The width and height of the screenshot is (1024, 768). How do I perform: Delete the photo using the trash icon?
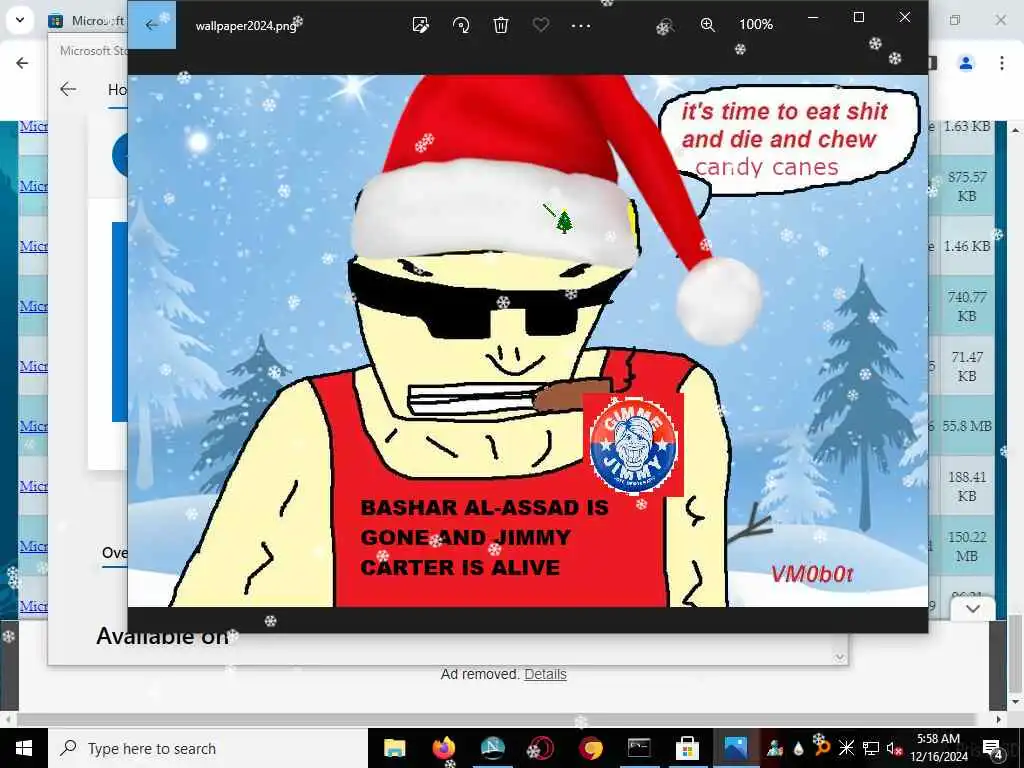click(501, 25)
